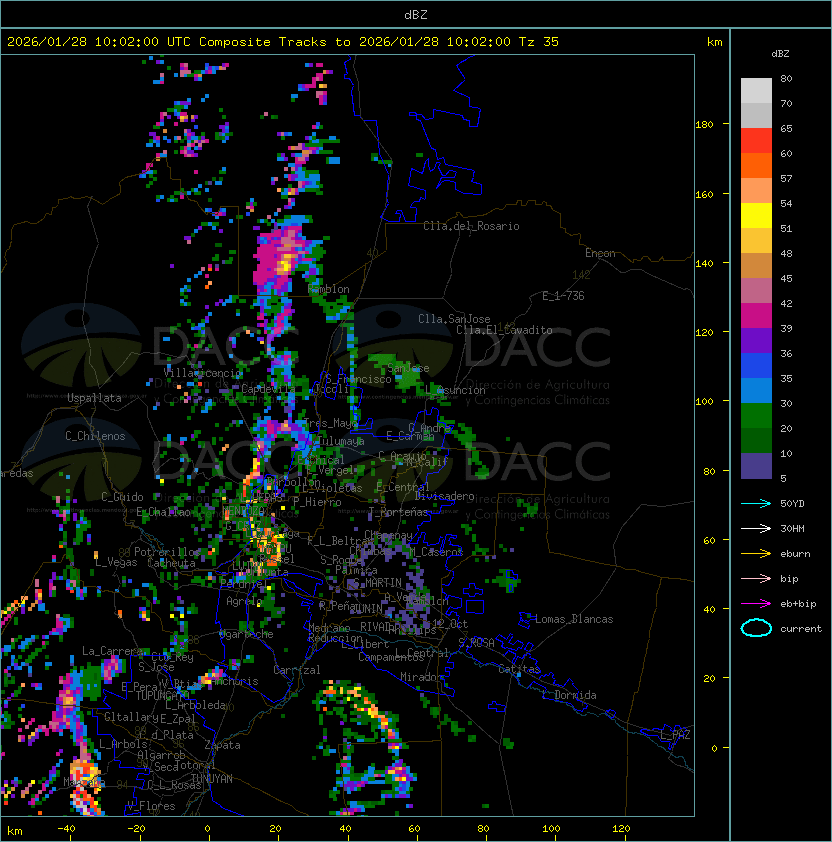Click the 100 km vertical axis tick label
832x842 pixels.
pos(704,402)
